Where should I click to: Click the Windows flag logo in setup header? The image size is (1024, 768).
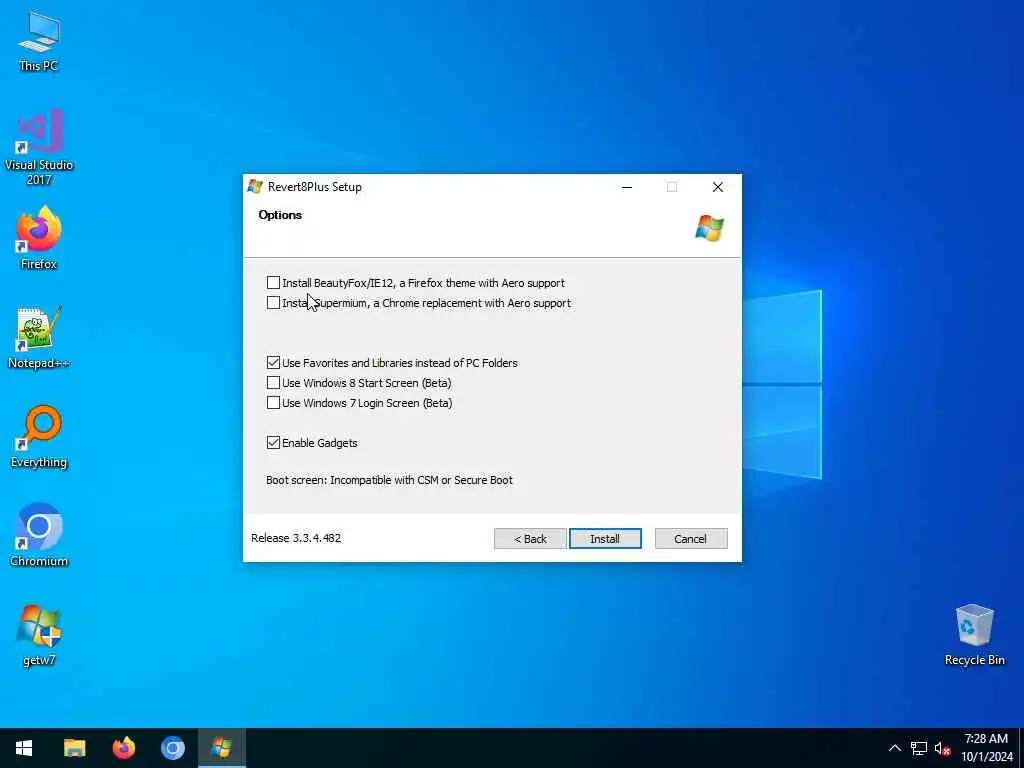[710, 228]
